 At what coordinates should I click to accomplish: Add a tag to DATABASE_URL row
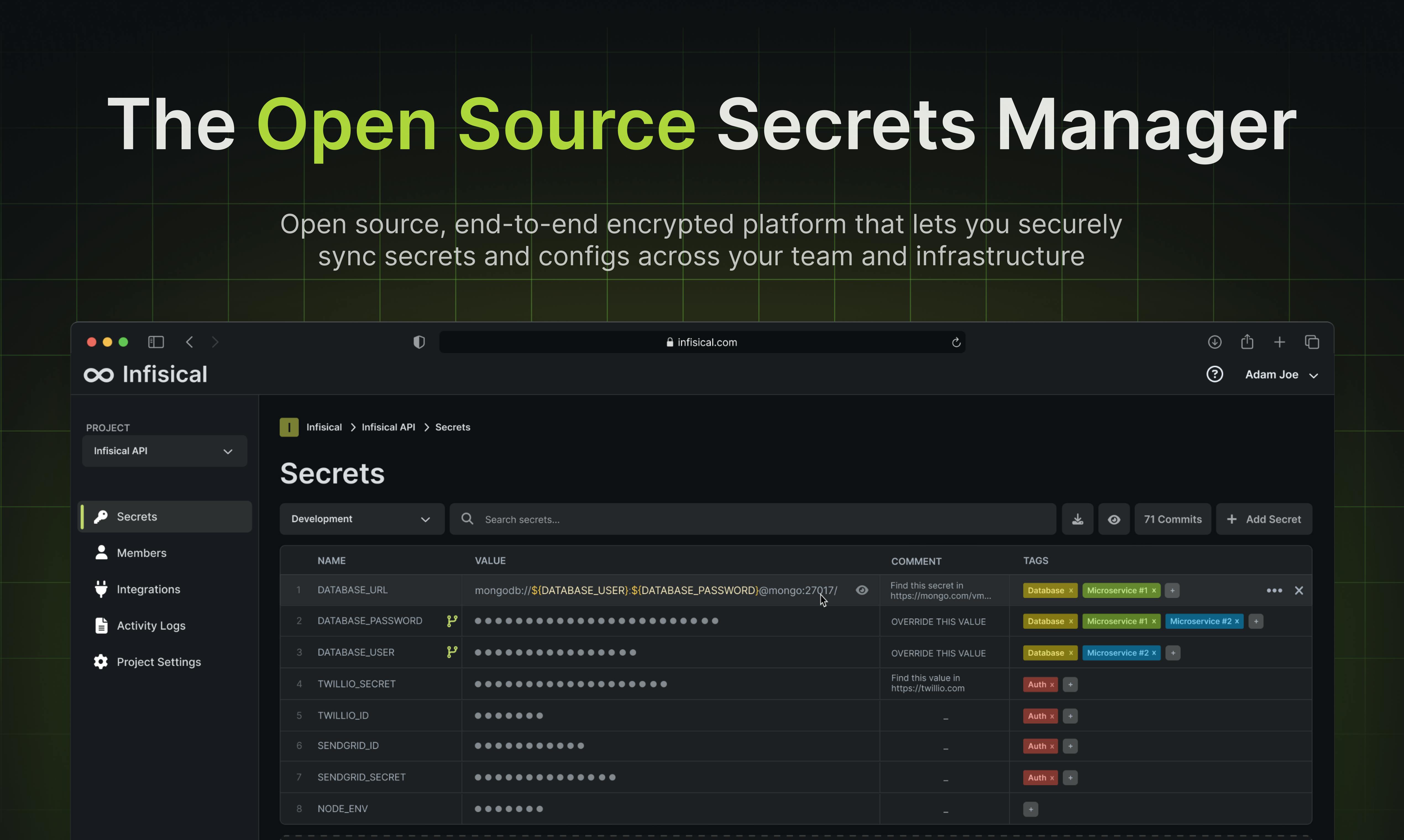(x=1172, y=590)
